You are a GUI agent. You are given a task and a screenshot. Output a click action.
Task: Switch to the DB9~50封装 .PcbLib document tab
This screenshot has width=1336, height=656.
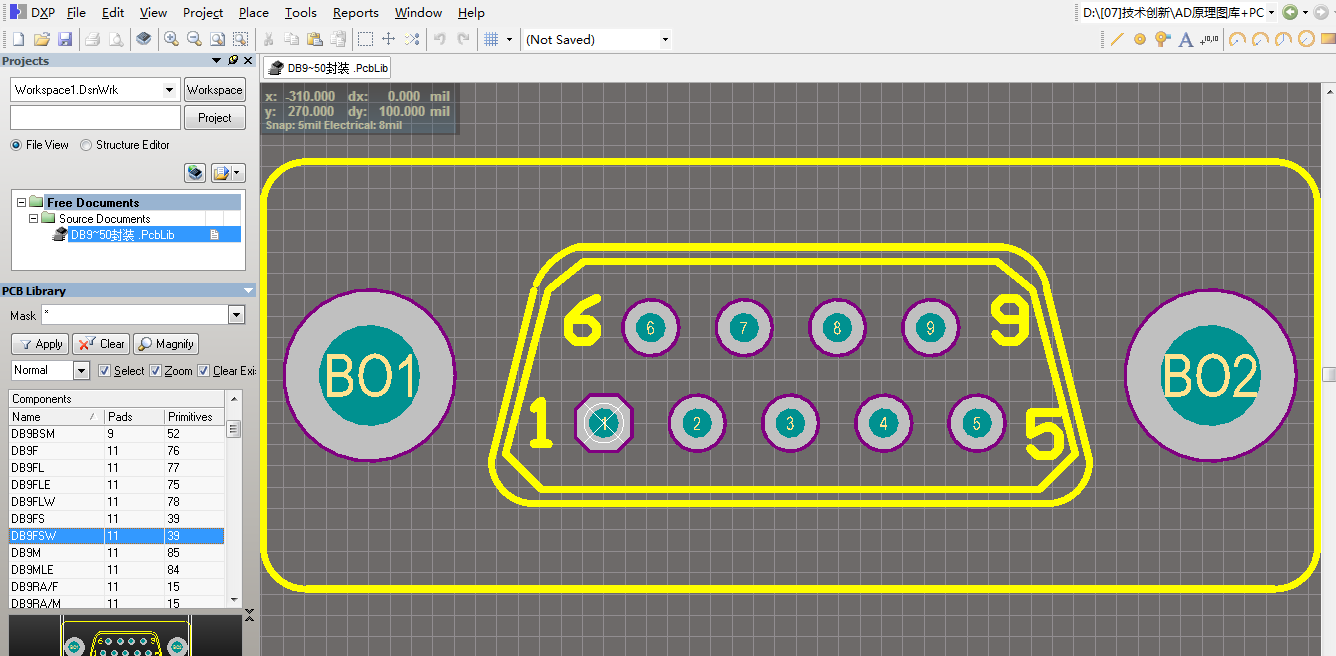[327, 68]
